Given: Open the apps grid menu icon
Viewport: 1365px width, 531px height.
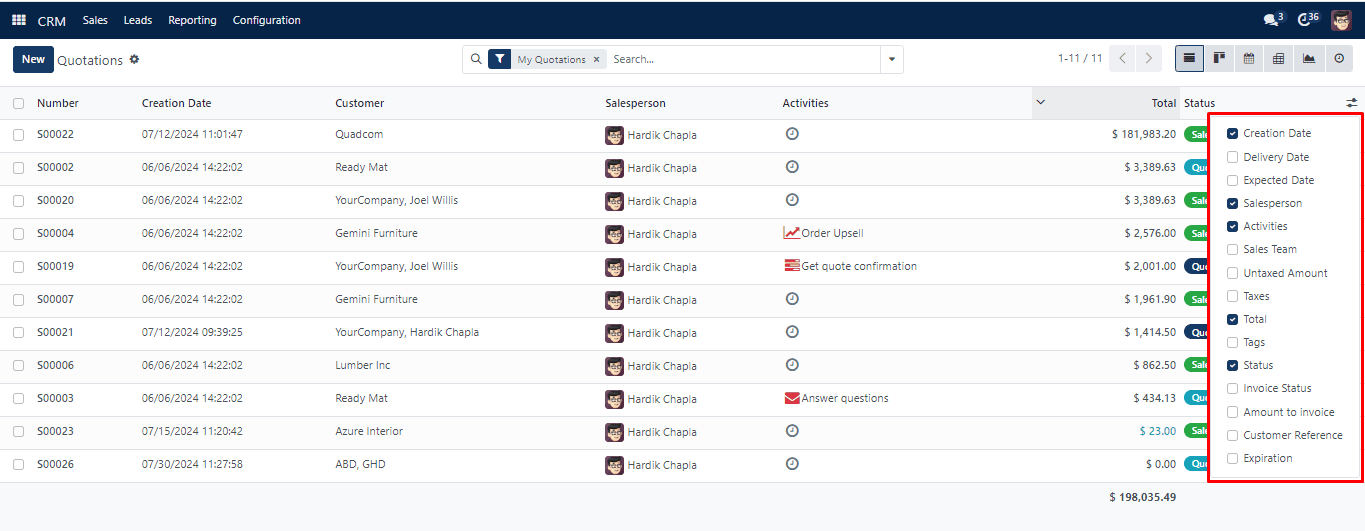Looking at the screenshot, I should [19, 20].
